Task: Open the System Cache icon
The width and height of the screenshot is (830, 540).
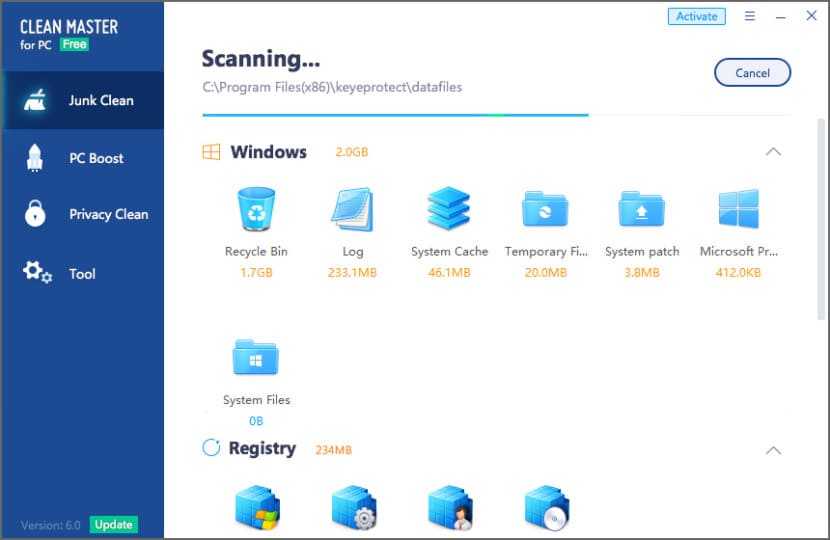Action: [x=449, y=208]
